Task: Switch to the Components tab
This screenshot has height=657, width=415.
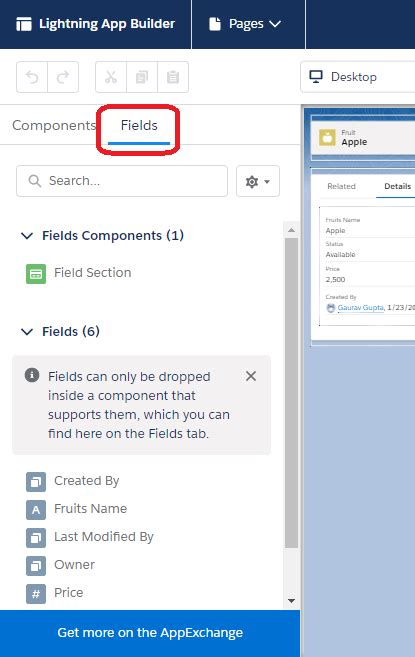Action: pos(54,125)
